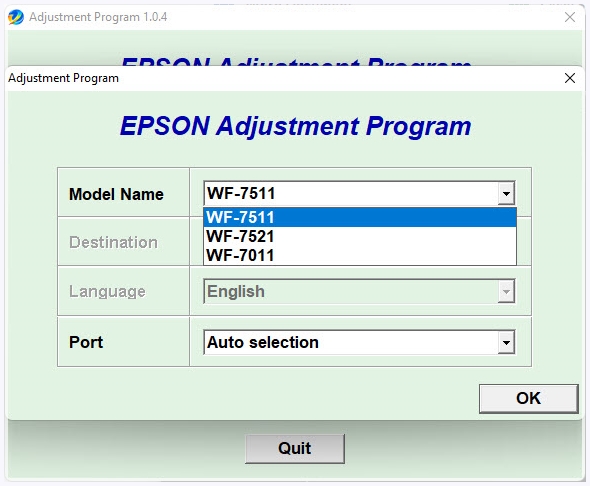The height and width of the screenshot is (486, 590).
Task: Click the English language field
Action: pos(359,292)
